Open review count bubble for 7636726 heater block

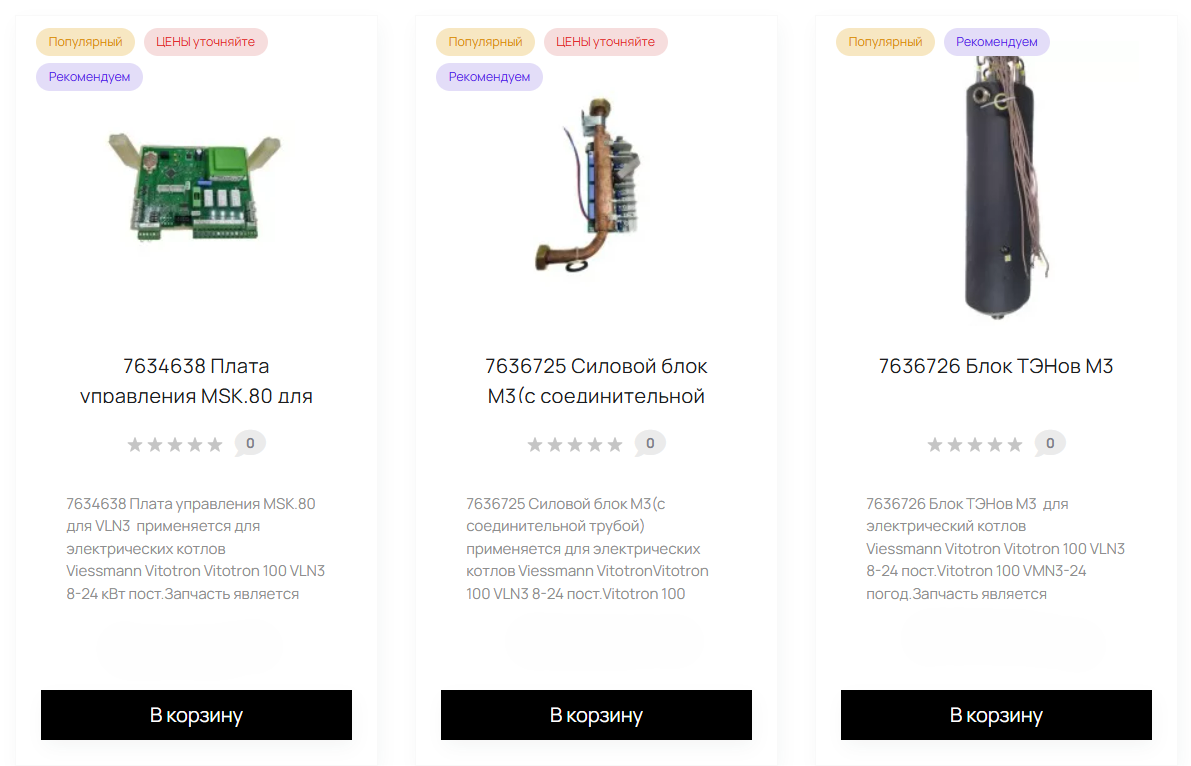pos(1050,443)
